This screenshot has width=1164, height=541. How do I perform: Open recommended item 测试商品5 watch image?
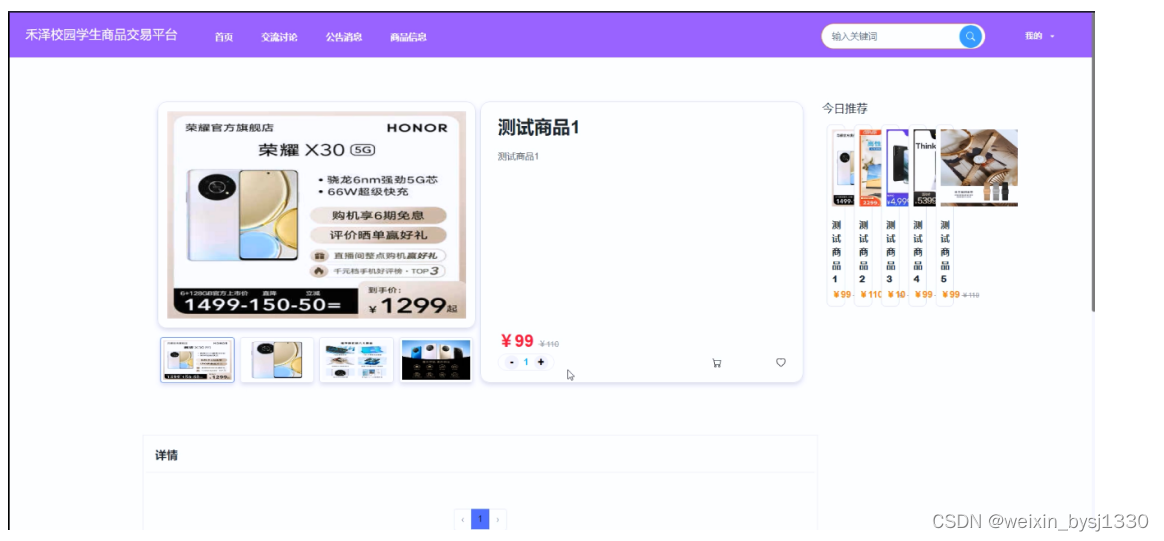[978, 168]
